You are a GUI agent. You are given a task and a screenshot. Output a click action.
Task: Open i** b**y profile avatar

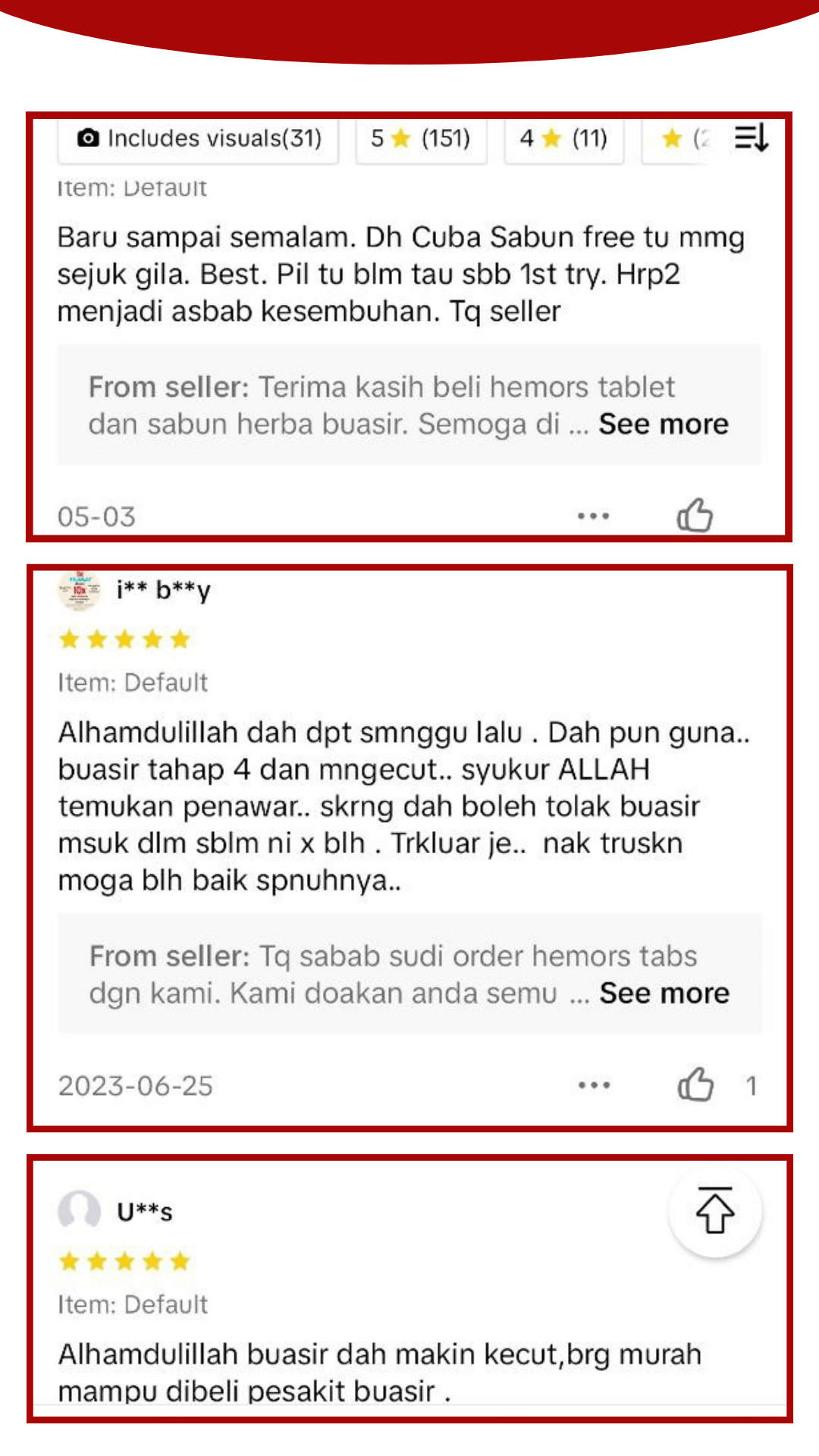tap(79, 591)
